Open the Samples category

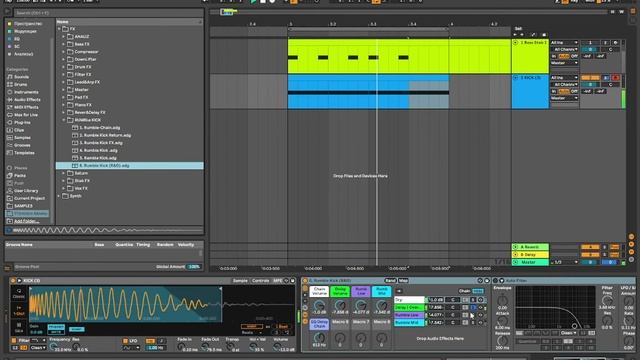(x=22, y=138)
